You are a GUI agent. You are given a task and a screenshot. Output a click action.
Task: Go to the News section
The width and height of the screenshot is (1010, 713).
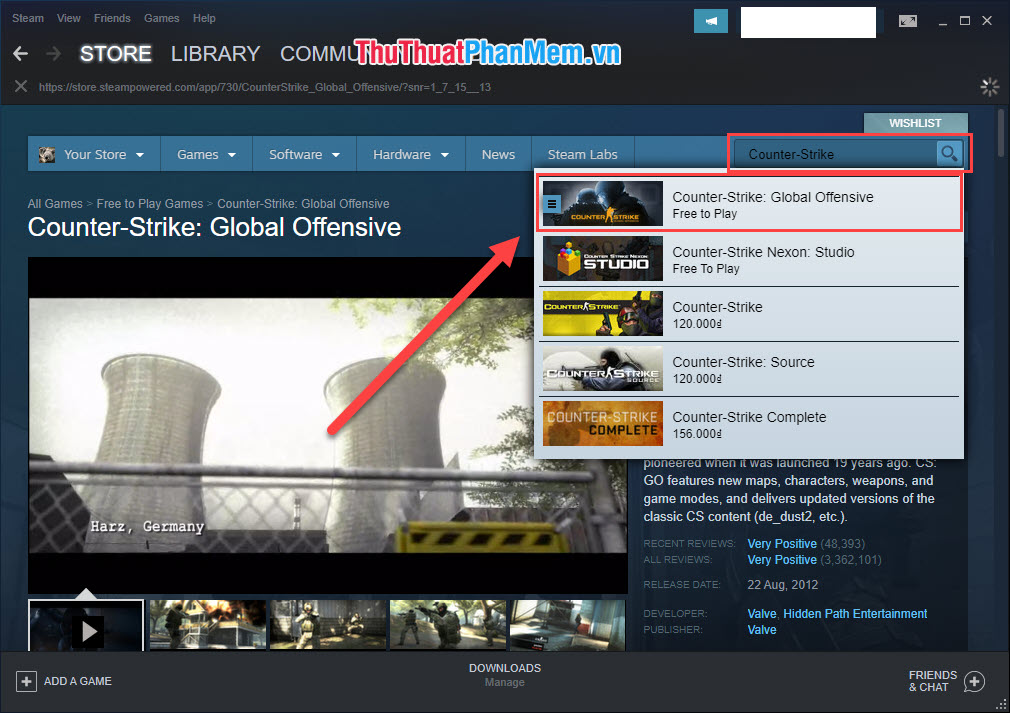[498, 153]
